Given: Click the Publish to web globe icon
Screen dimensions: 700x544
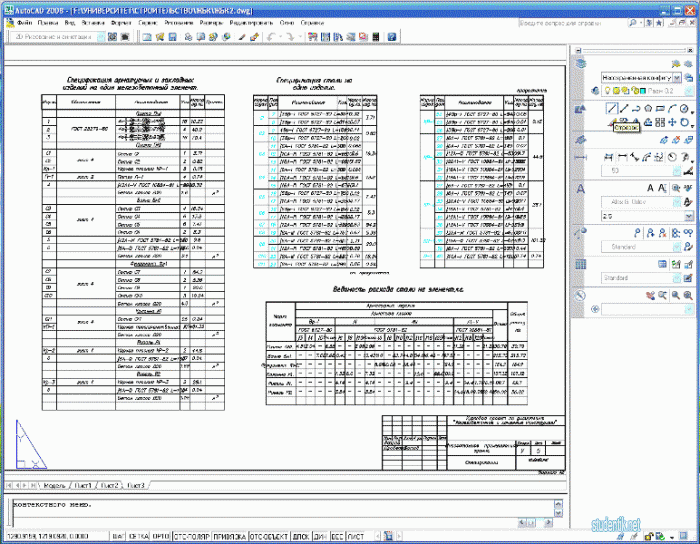Looking at the screenshot, I should pos(226,37).
